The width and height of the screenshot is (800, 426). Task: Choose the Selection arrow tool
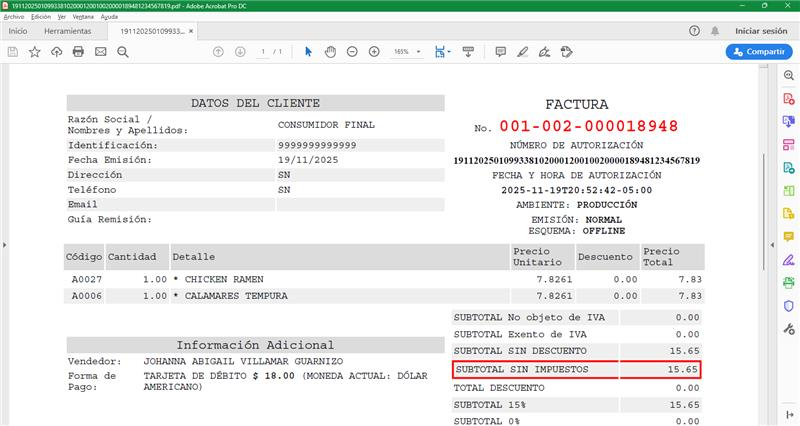tap(308, 51)
